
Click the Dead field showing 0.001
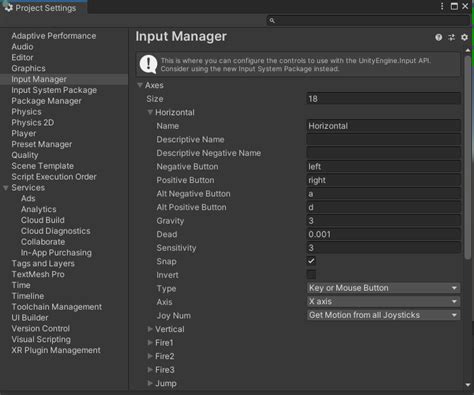pyautogui.click(x=383, y=234)
